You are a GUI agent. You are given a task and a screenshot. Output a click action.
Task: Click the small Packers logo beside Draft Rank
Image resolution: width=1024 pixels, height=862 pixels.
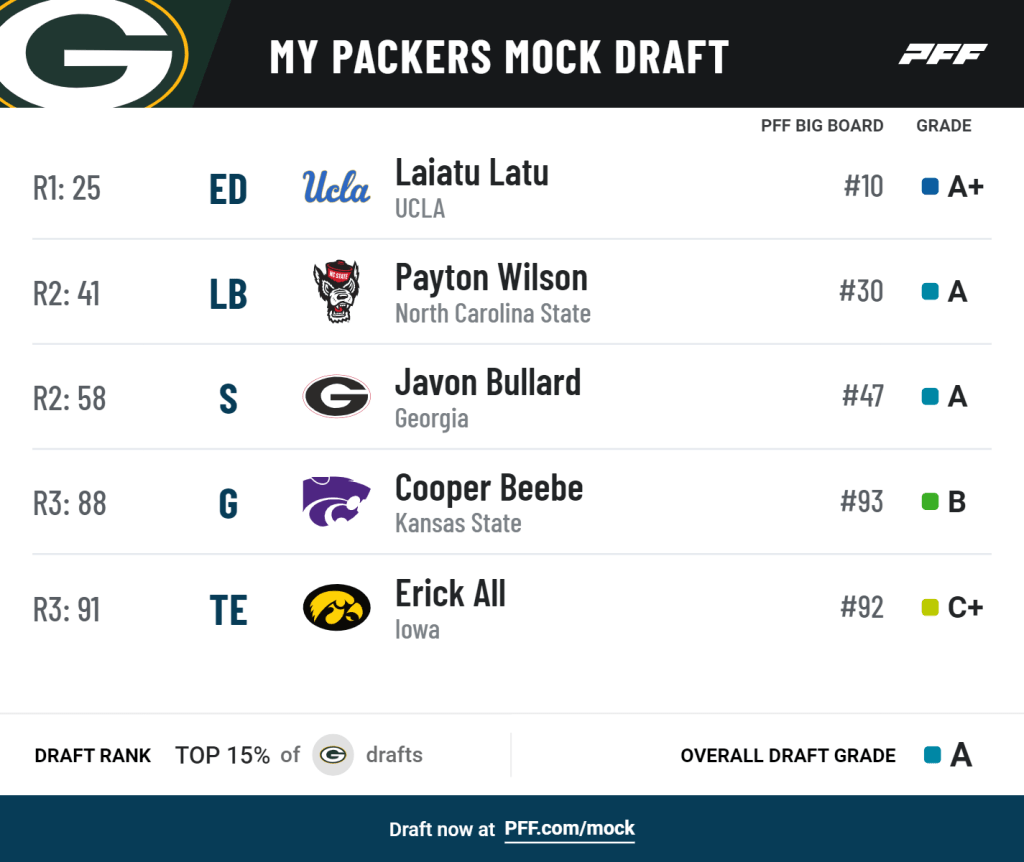pos(333,755)
